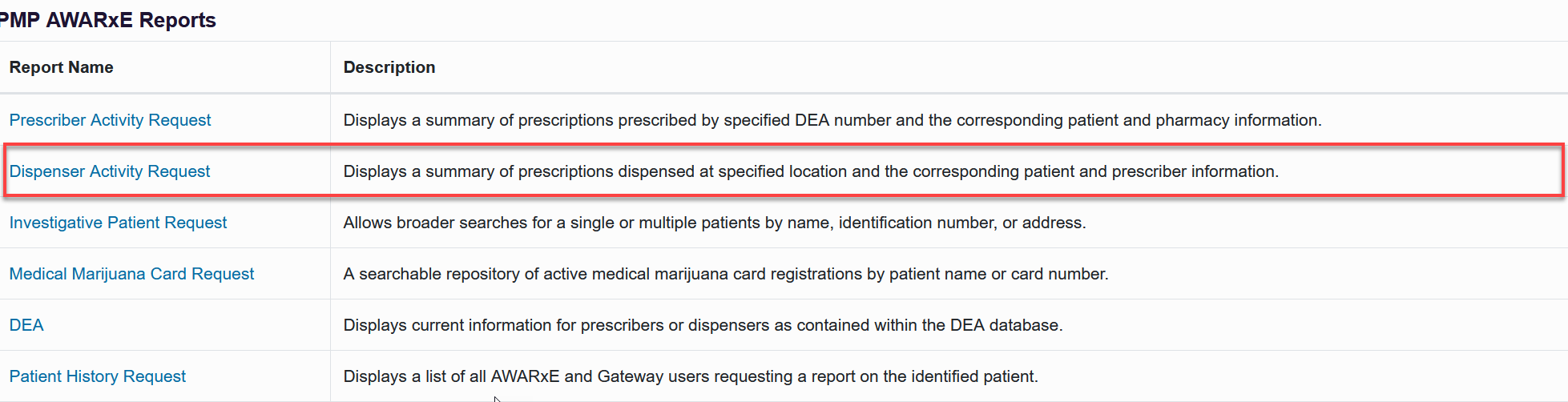Image resolution: width=1568 pixels, height=402 pixels.
Task: Click the Description column header
Action: point(389,67)
